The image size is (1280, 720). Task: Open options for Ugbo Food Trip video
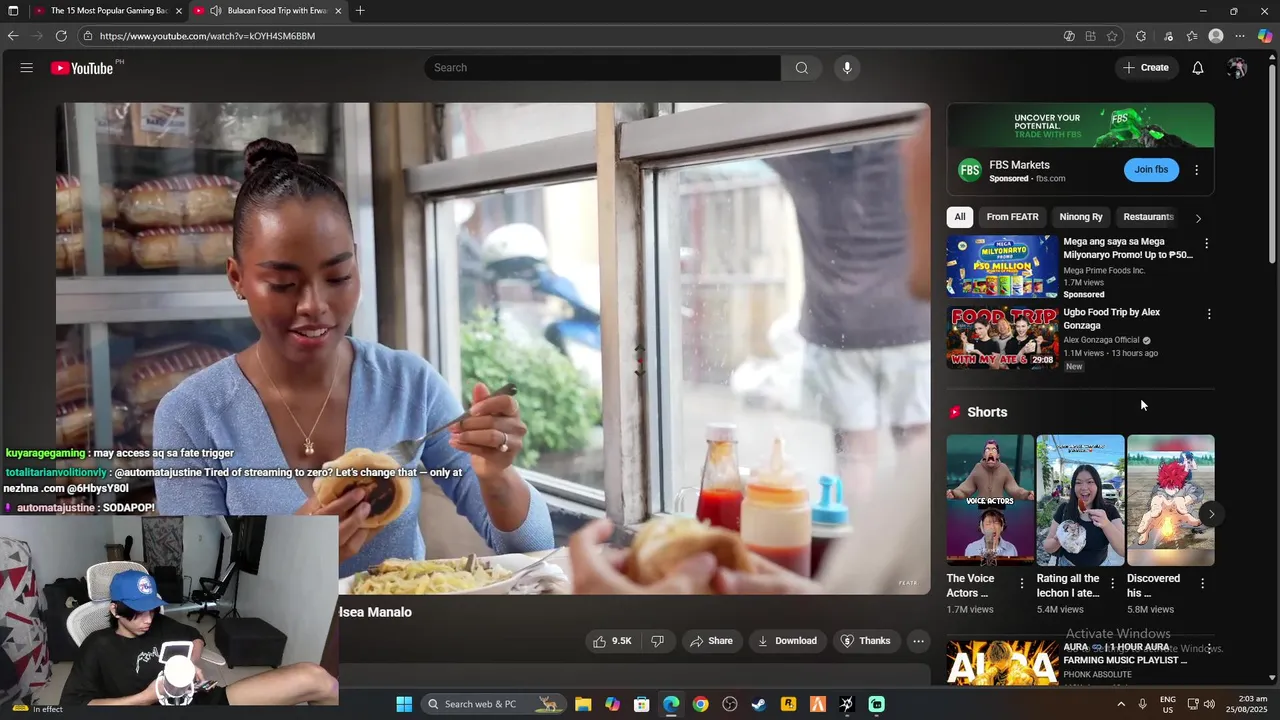1208,314
